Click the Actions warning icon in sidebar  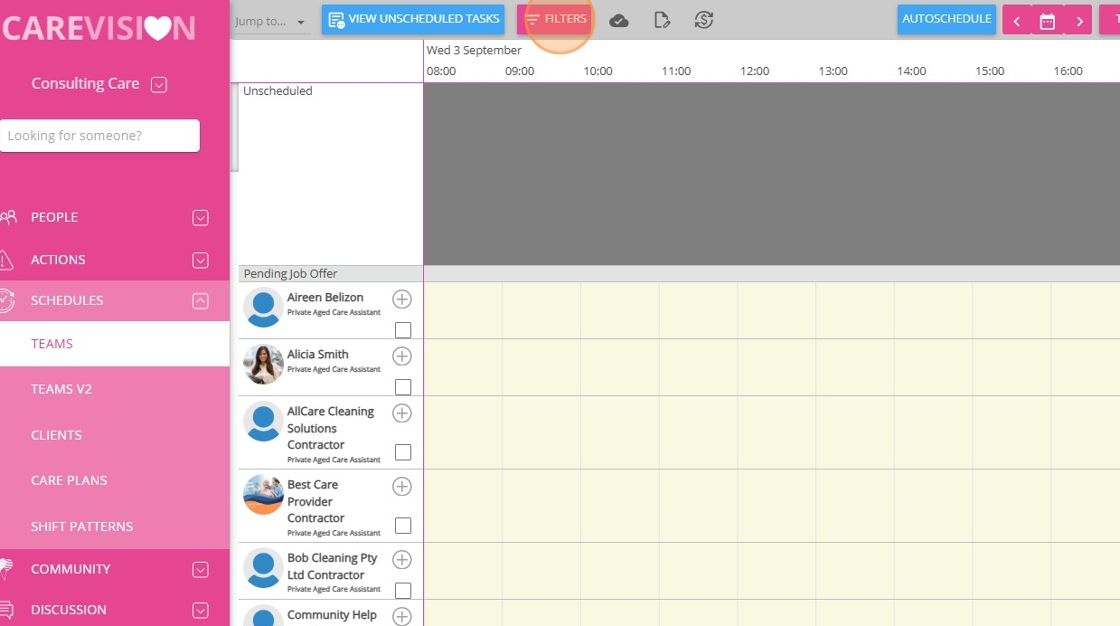click(6, 259)
